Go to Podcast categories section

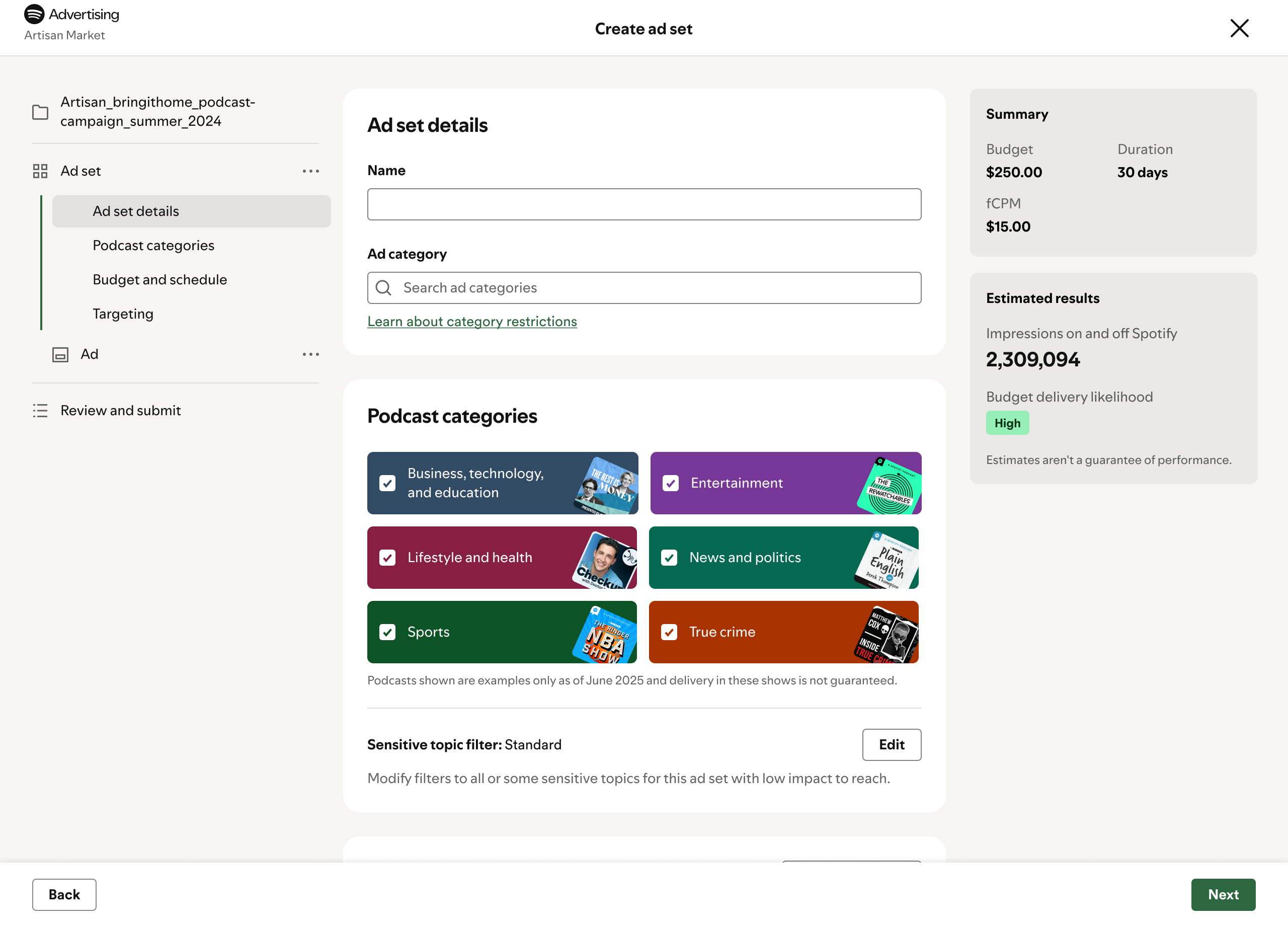[153, 246]
